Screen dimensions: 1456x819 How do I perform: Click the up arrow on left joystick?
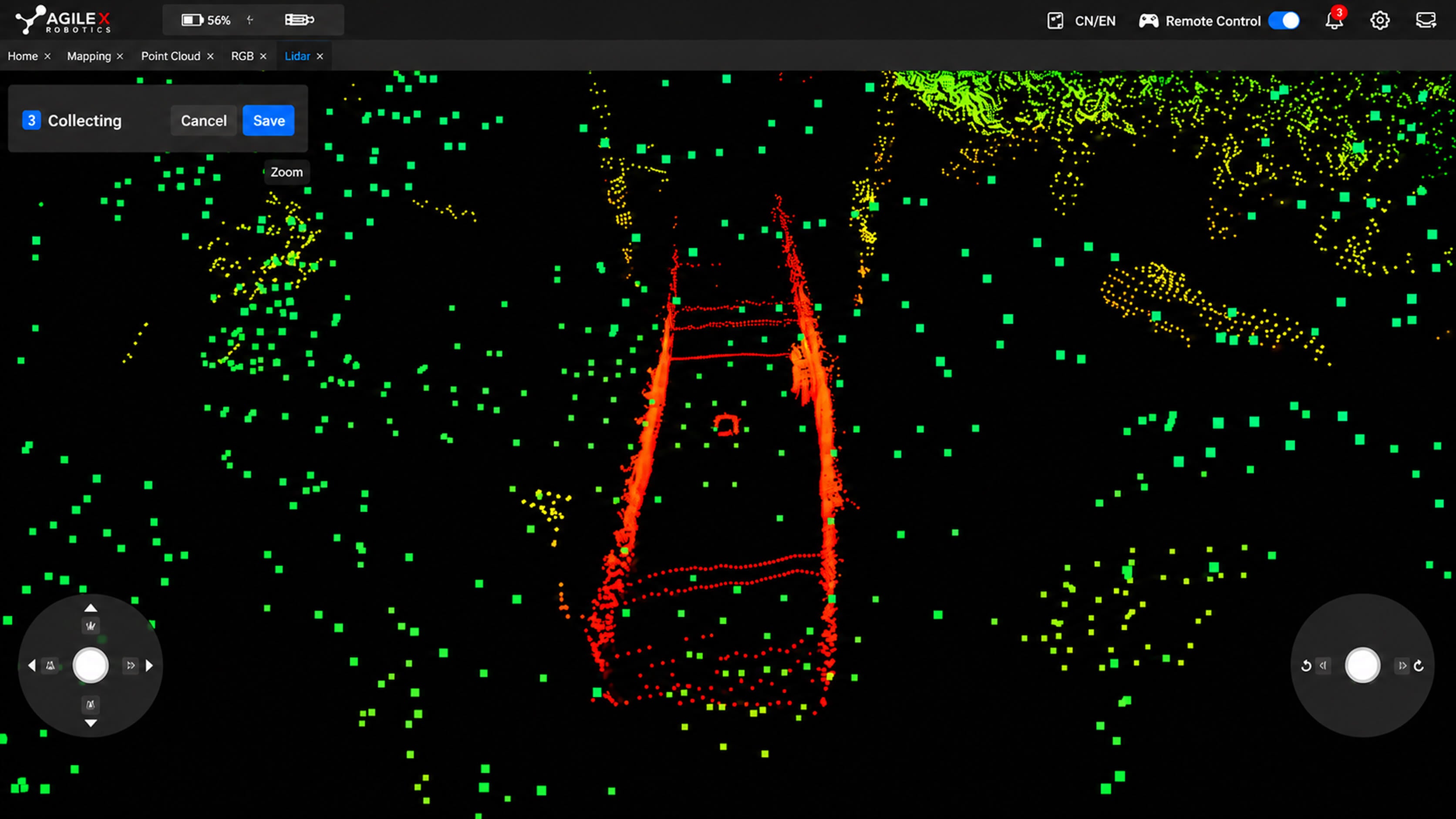pyautogui.click(x=91, y=608)
